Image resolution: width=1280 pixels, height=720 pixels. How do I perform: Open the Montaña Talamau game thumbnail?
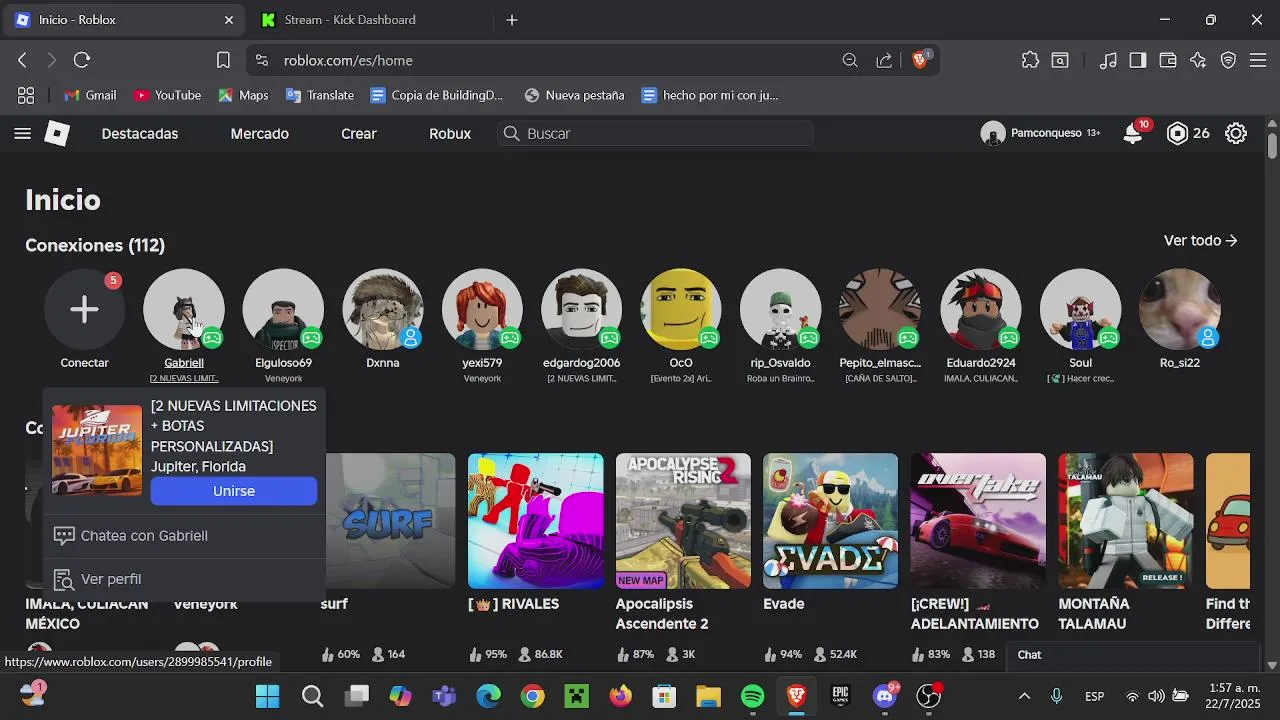(x=1126, y=521)
